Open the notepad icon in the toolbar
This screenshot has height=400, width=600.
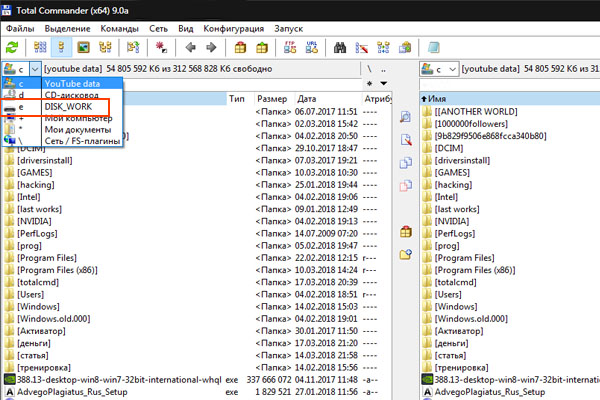(433, 47)
